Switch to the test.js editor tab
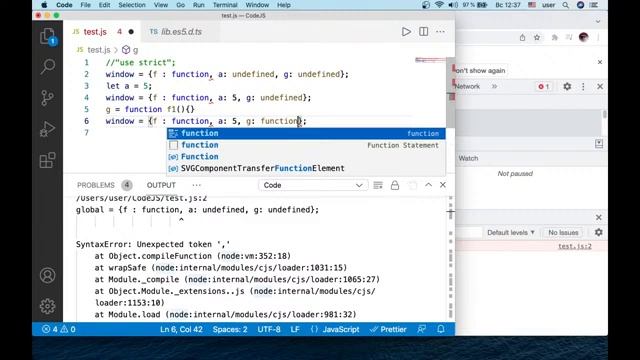The height and width of the screenshot is (360, 640). click(102, 32)
